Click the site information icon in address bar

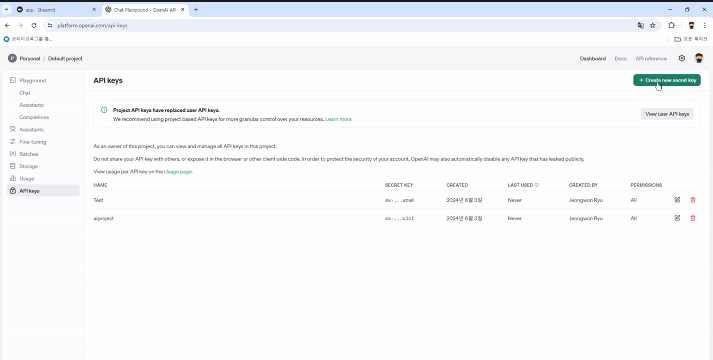pyautogui.click(x=50, y=25)
